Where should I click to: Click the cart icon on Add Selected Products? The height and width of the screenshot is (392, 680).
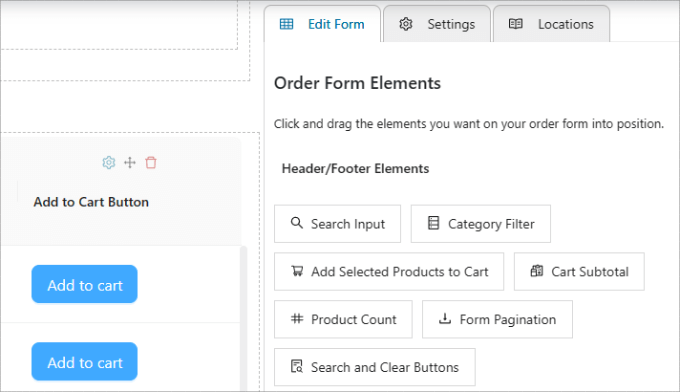click(297, 271)
